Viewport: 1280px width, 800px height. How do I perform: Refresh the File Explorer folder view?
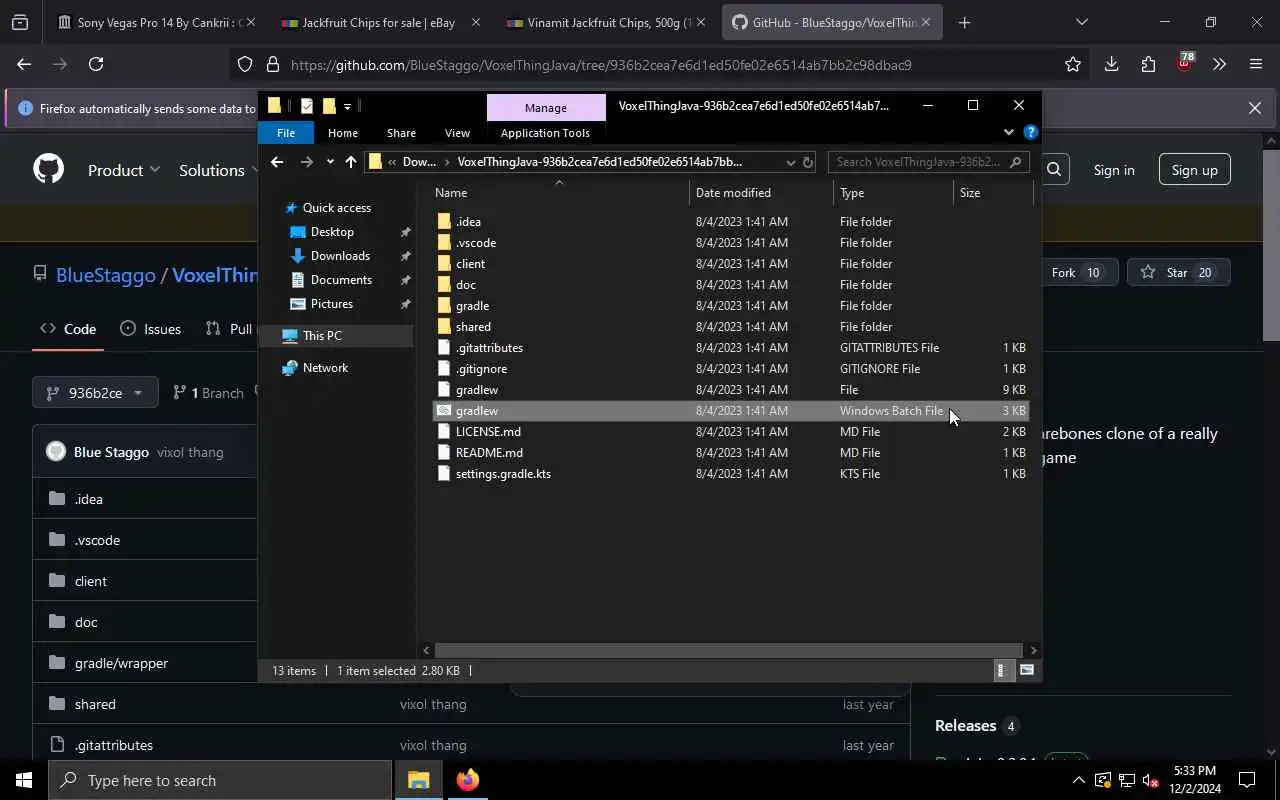(808, 162)
